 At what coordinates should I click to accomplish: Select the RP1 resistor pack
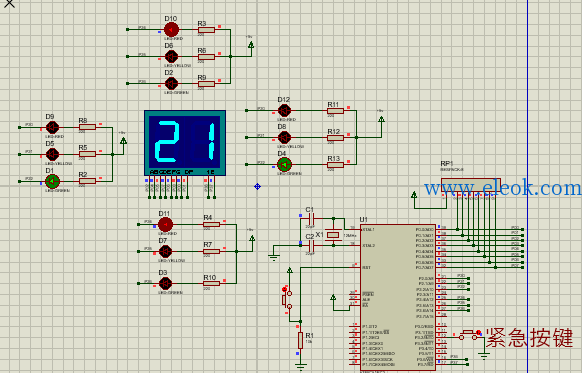(x=471, y=186)
